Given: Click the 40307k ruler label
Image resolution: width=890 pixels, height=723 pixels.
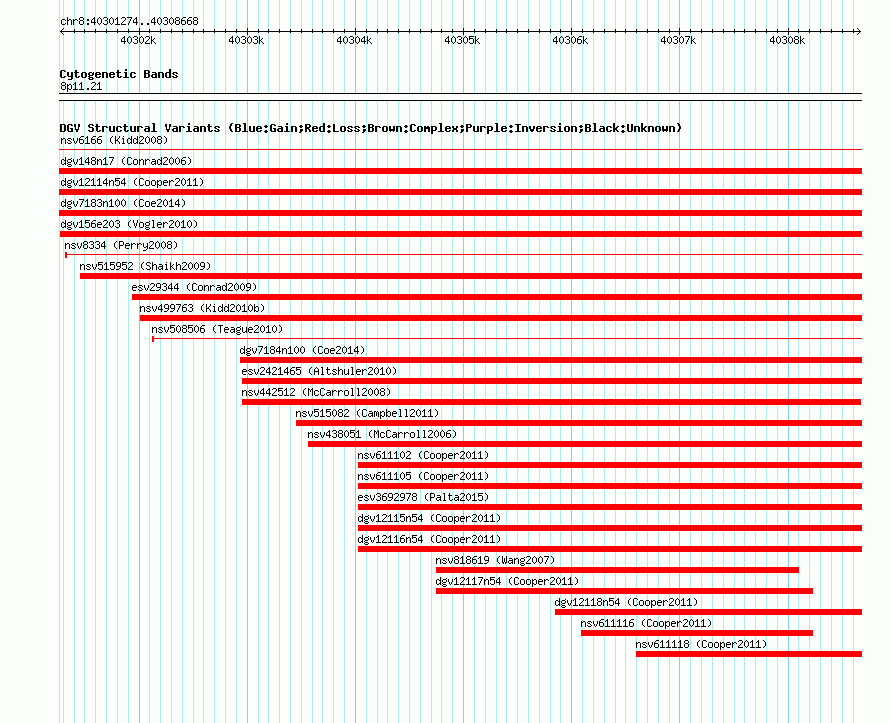Looking at the screenshot, I should (x=678, y=40).
